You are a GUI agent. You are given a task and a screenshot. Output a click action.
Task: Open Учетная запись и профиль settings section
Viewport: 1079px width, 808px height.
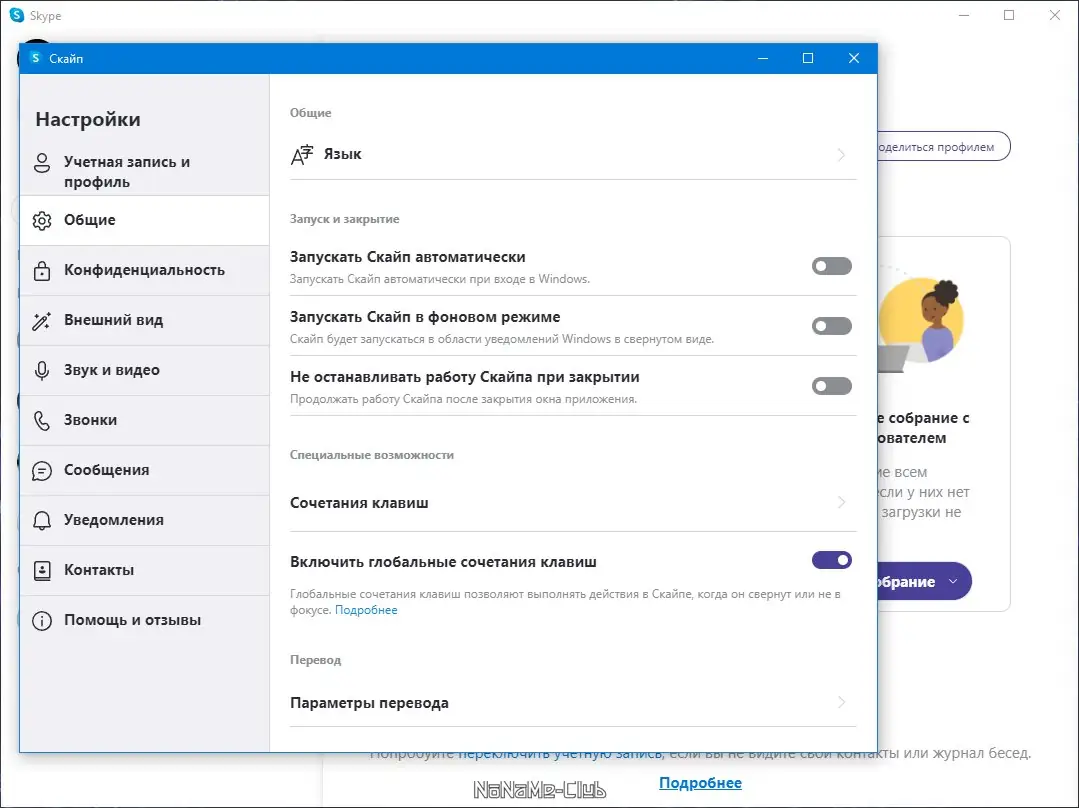click(x=145, y=171)
